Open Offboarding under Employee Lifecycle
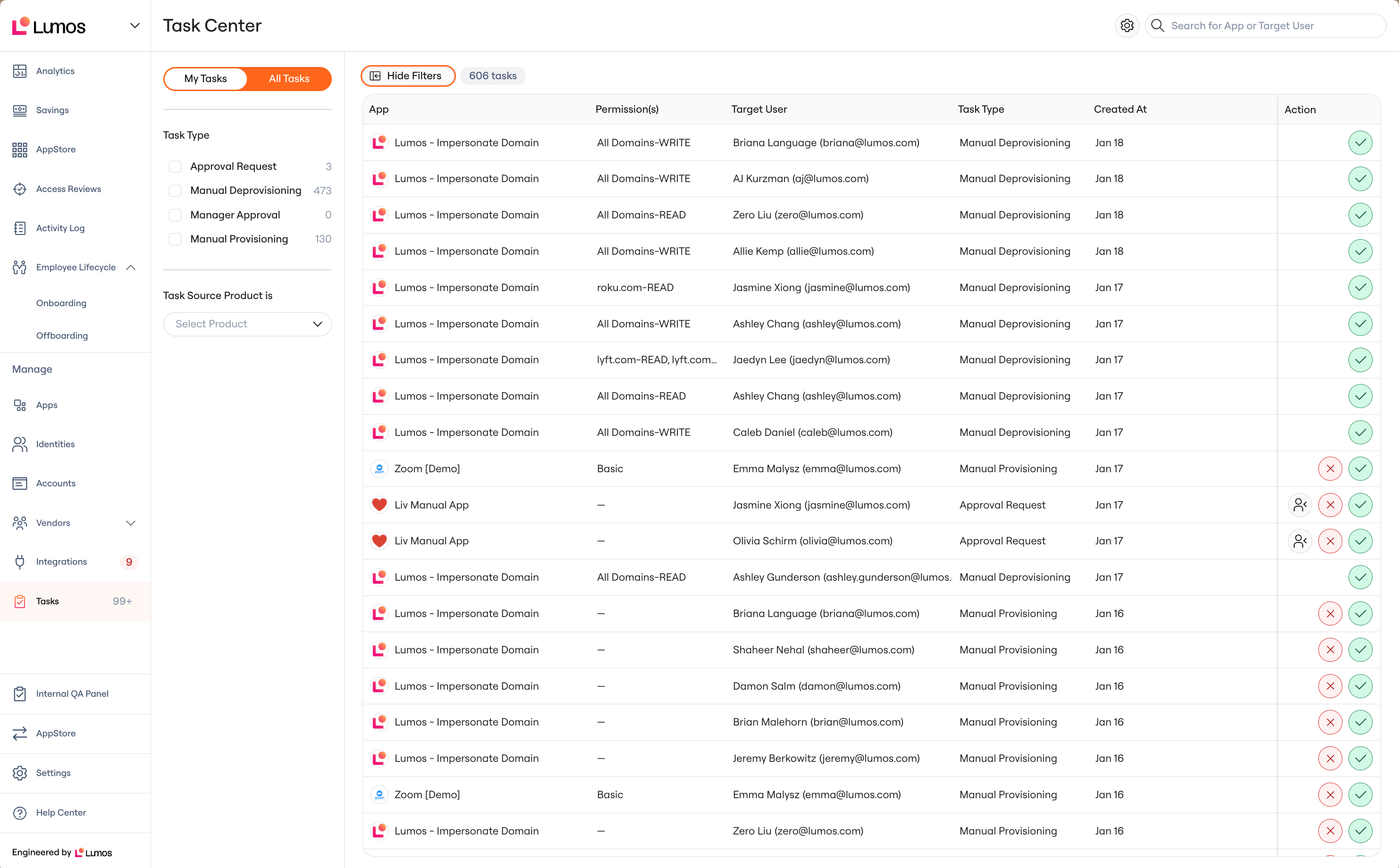This screenshot has height=868, width=1399. tap(62, 335)
